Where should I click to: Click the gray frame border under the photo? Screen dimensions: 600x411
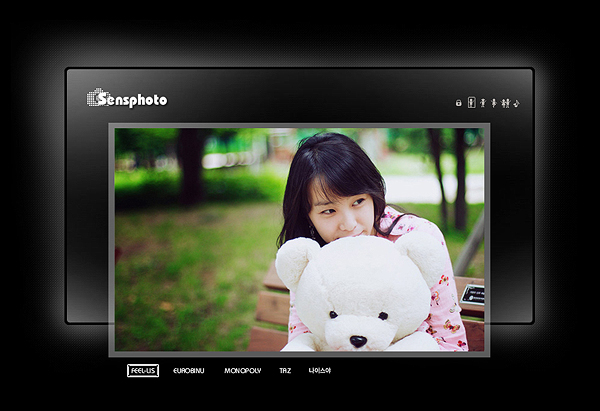tap(300, 354)
